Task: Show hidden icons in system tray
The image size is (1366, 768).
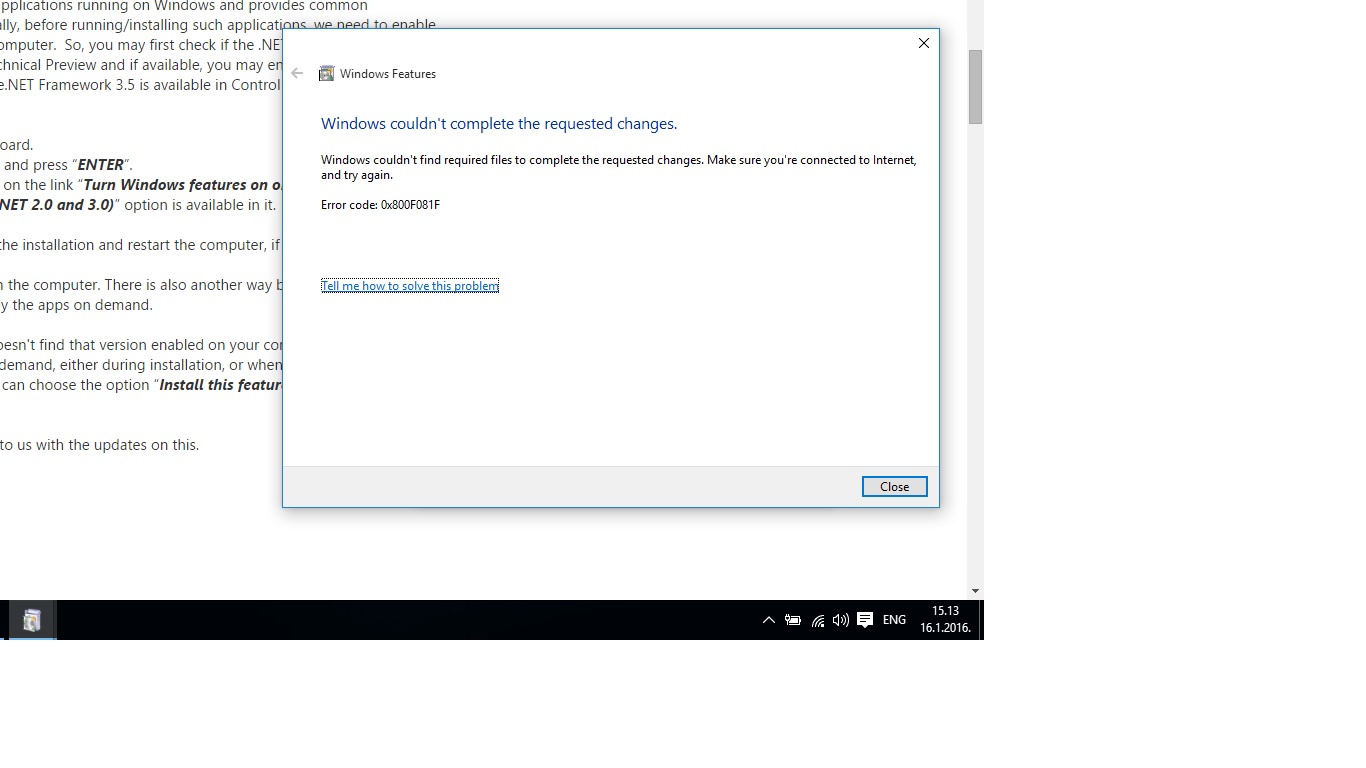Action: pyautogui.click(x=768, y=620)
